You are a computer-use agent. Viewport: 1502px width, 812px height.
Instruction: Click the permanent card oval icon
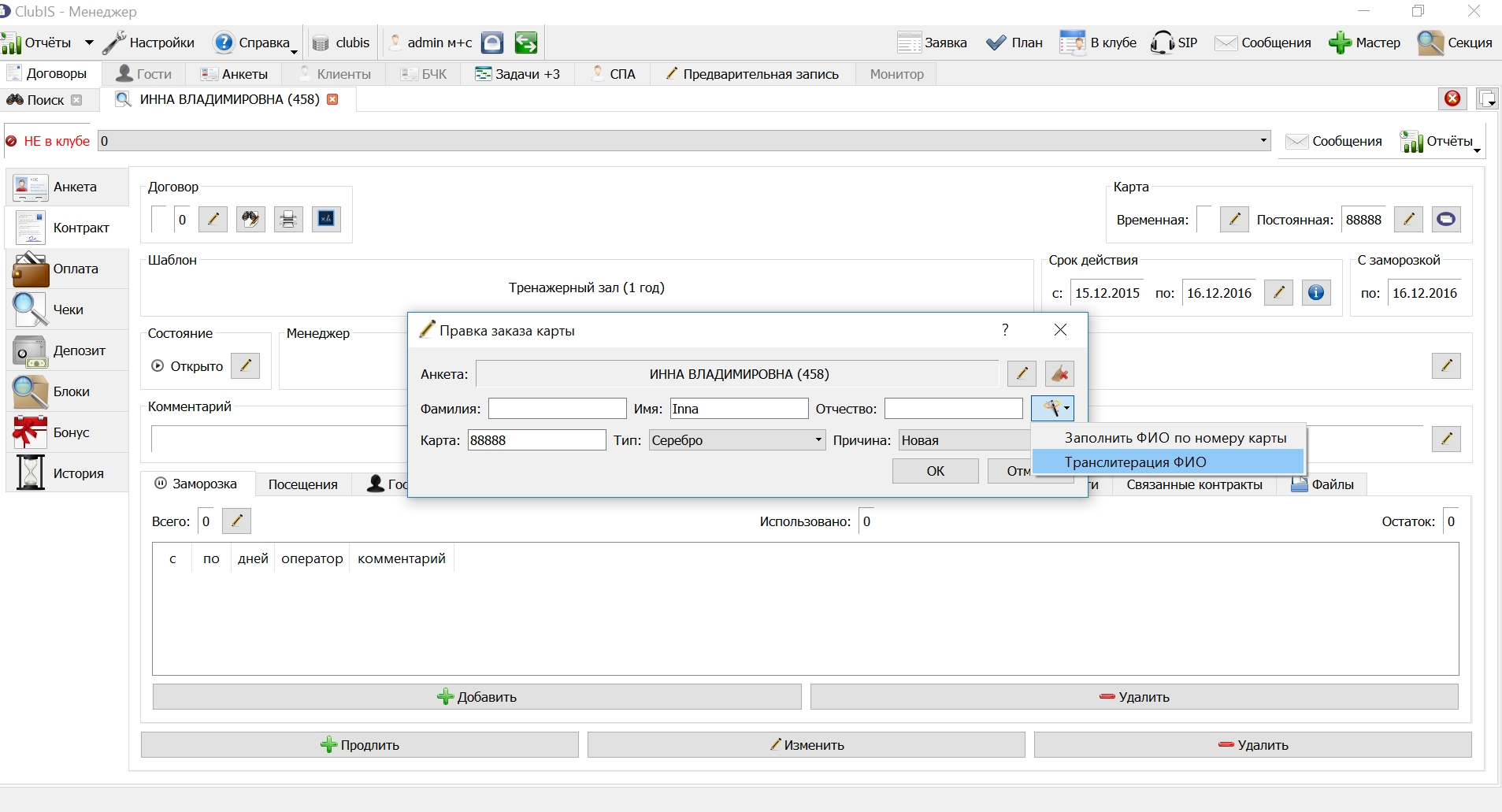(x=1446, y=219)
